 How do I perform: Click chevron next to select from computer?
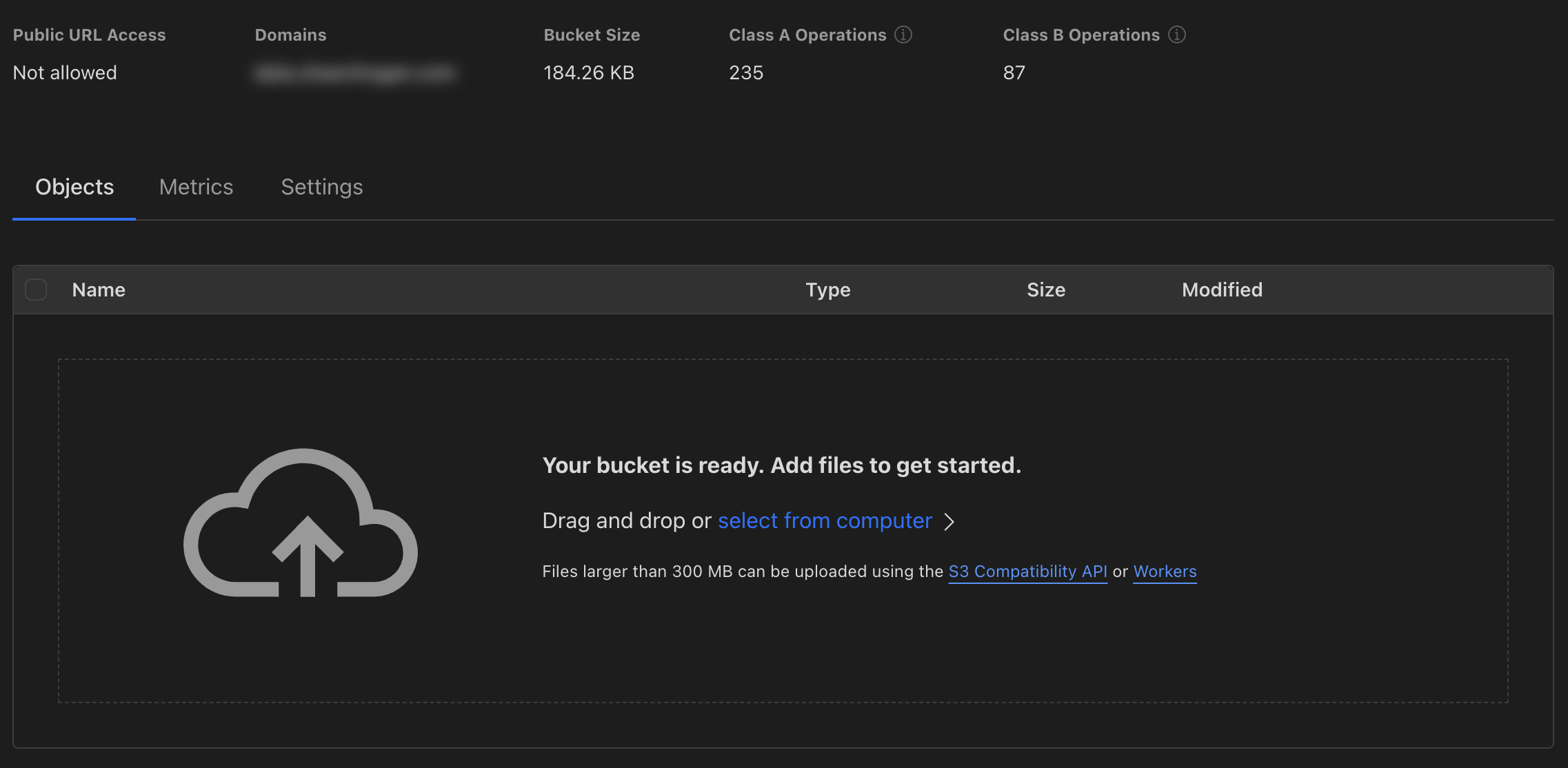coord(949,522)
